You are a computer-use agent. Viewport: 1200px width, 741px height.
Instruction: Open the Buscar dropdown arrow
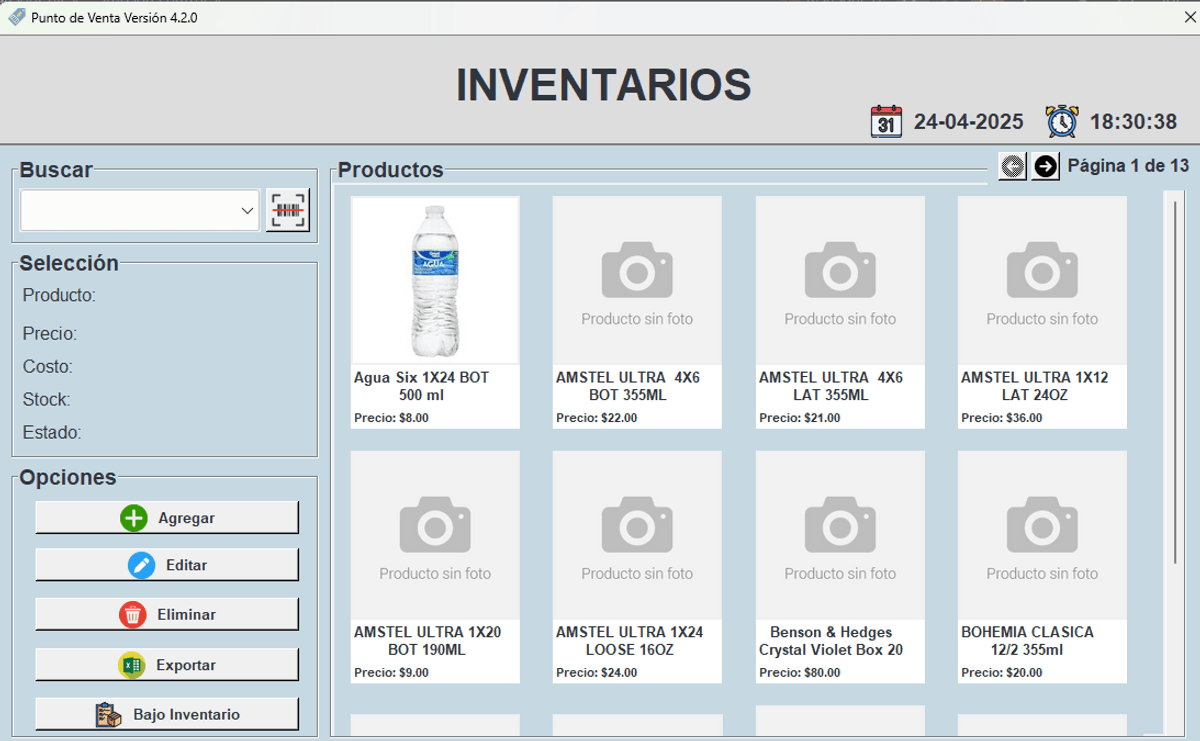pyautogui.click(x=247, y=211)
